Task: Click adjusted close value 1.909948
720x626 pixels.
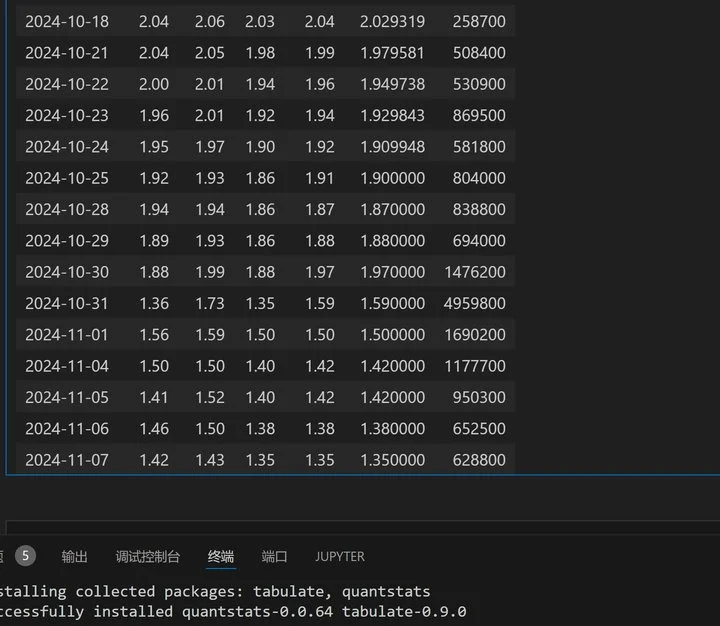Action: tap(393, 147)
